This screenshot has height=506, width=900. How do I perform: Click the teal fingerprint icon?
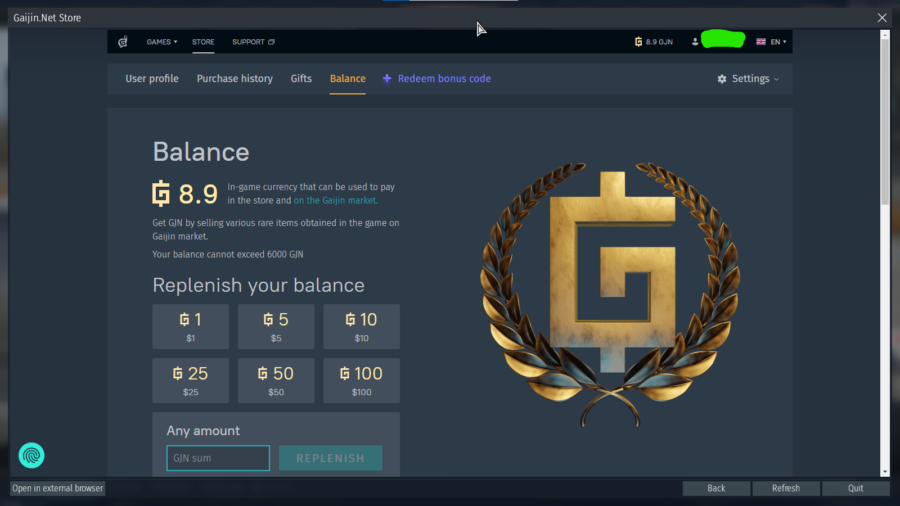point(32,456)
